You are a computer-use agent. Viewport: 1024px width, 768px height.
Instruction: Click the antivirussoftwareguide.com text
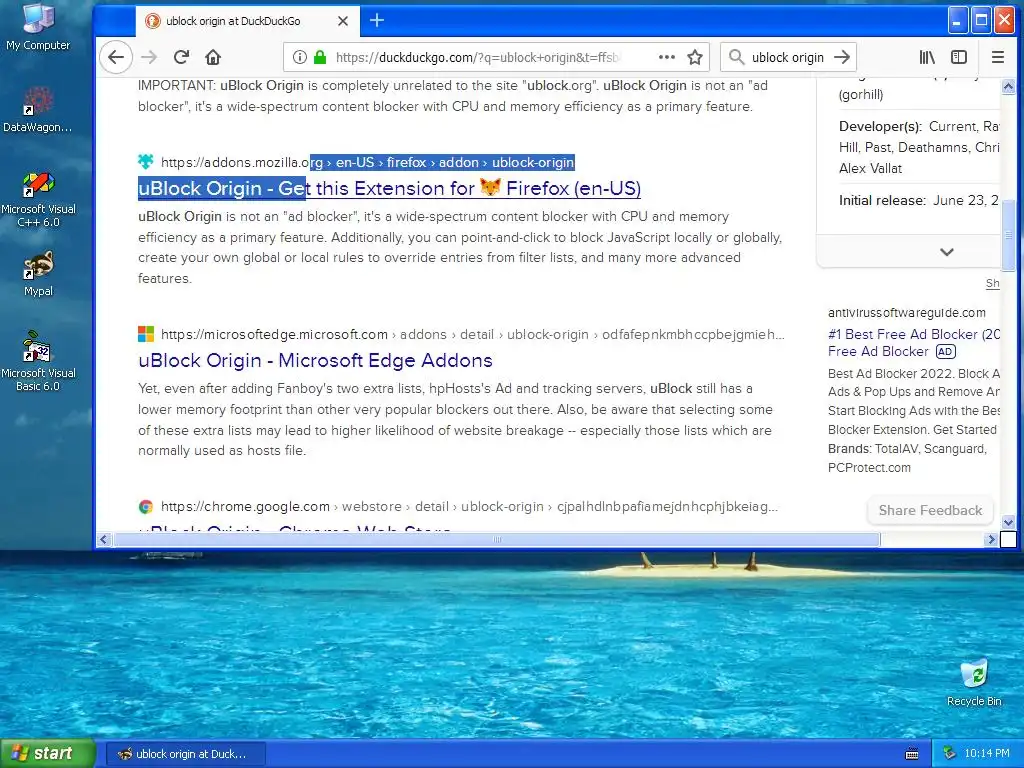tap(906, 313)
